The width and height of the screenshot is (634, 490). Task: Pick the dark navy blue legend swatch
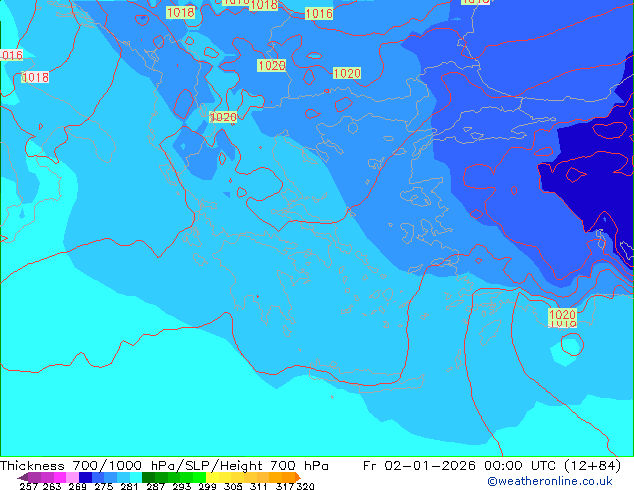85,477
